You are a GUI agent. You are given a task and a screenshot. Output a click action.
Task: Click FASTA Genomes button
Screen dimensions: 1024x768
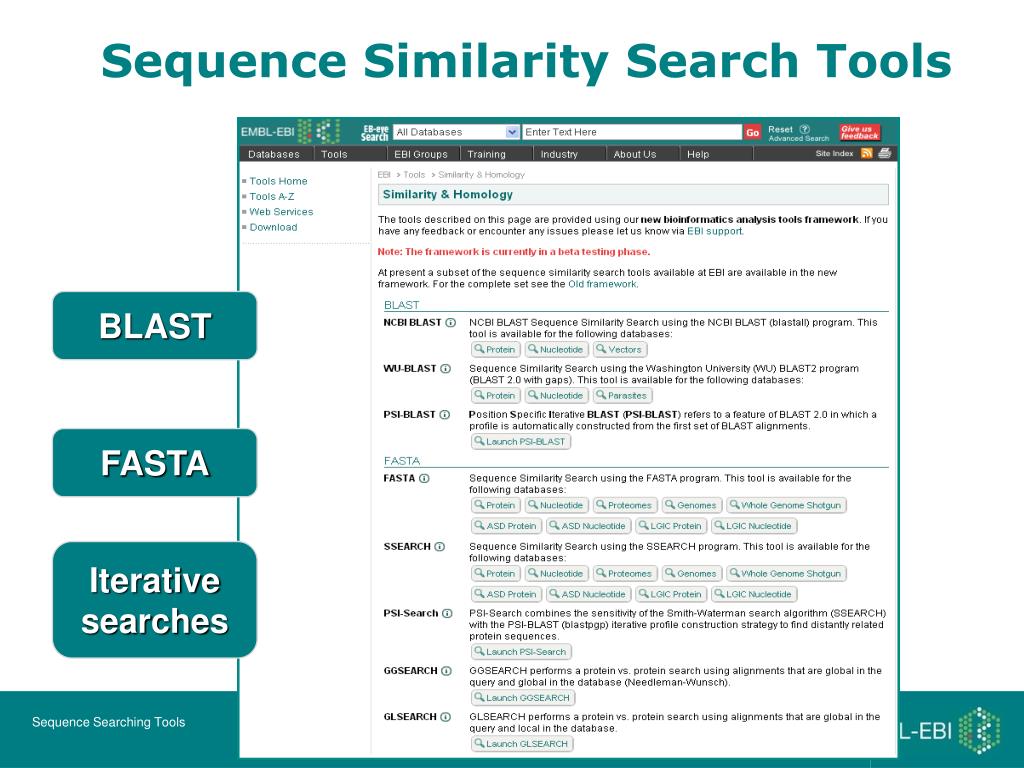click(x=692, y=505)
